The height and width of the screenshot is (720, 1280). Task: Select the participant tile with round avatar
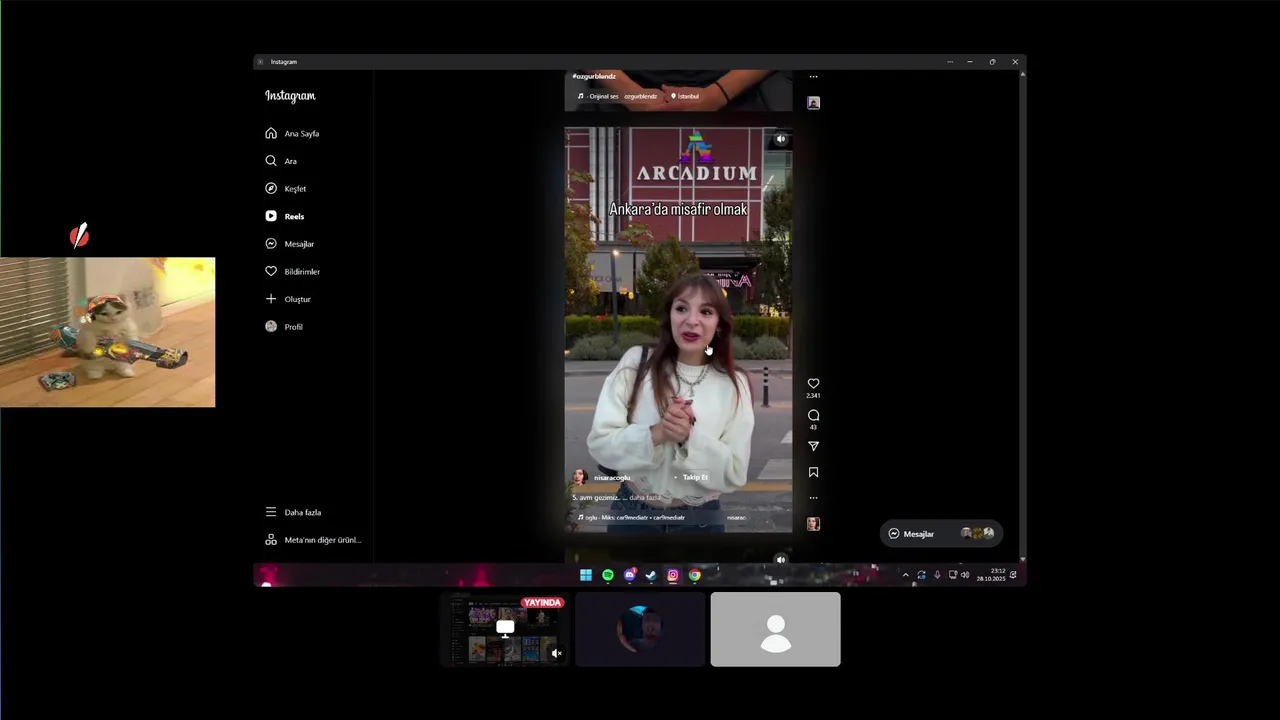coord(640,629)
